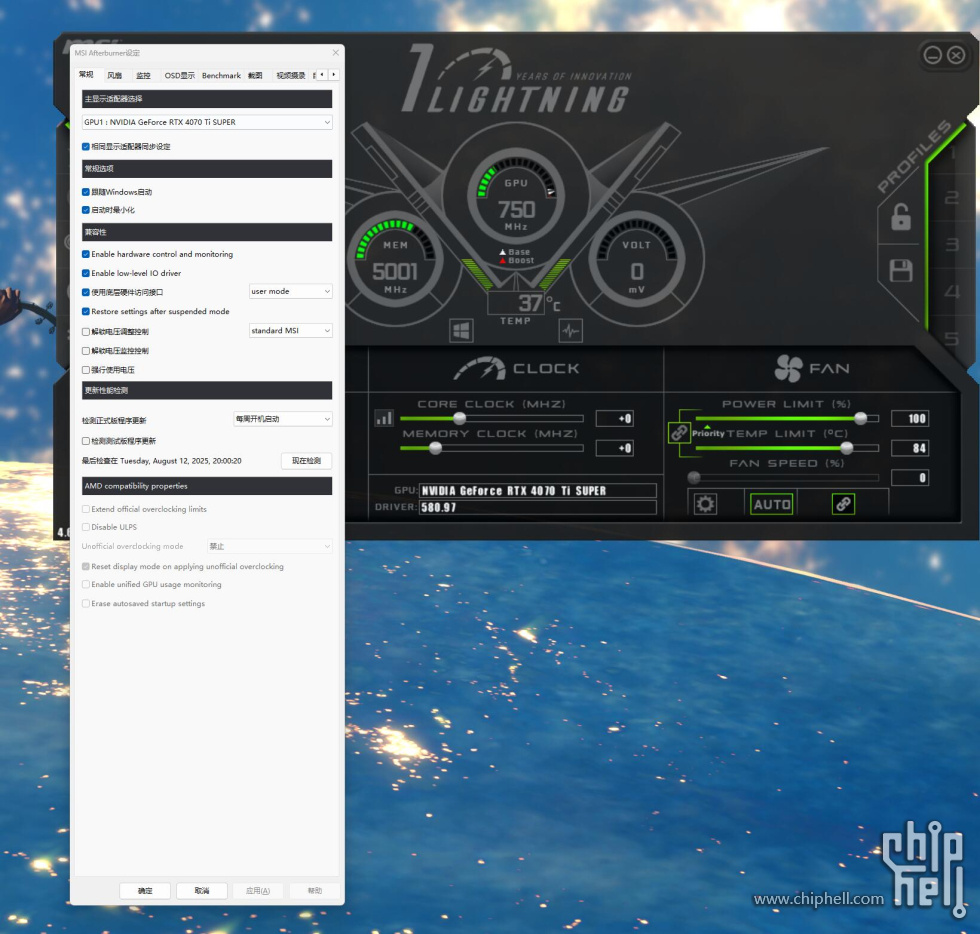980x934 pixels.
Task: Open the 监控 tab
Action: pyautogui.click(x=143, y=76)
